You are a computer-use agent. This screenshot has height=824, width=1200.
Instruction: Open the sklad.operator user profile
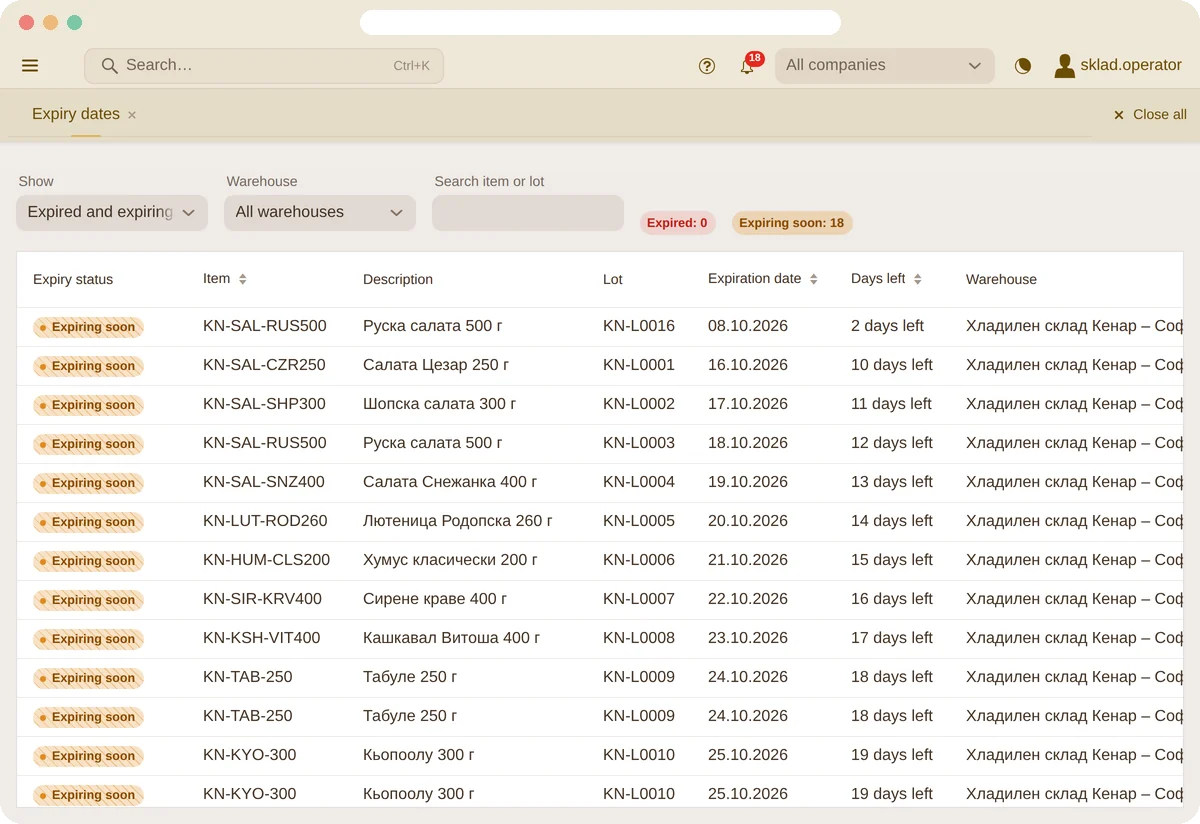tap(1118, 66)
